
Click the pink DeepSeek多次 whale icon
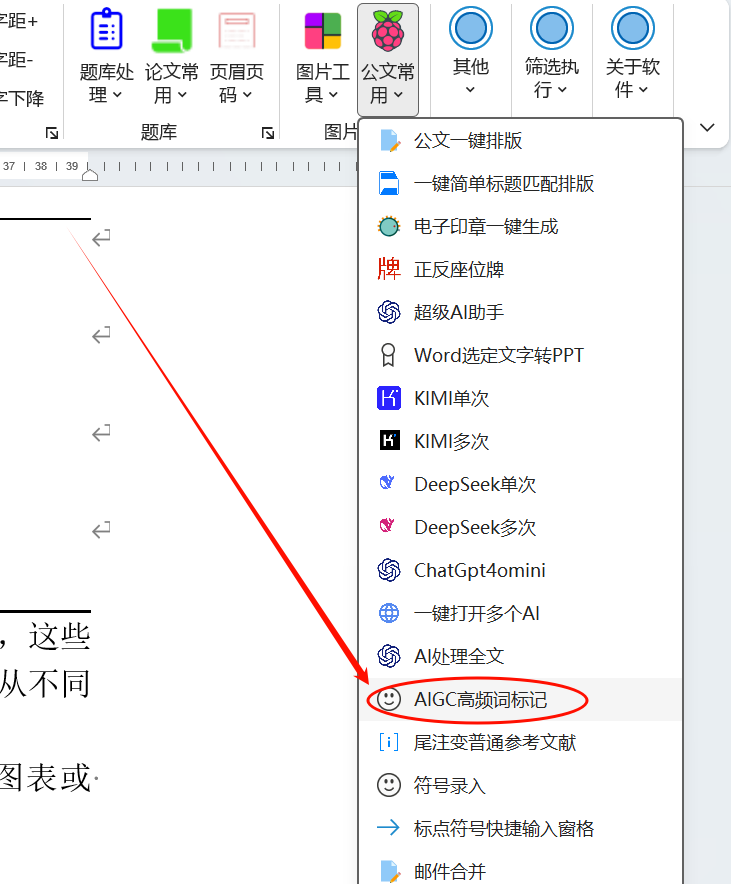[387, 525]
